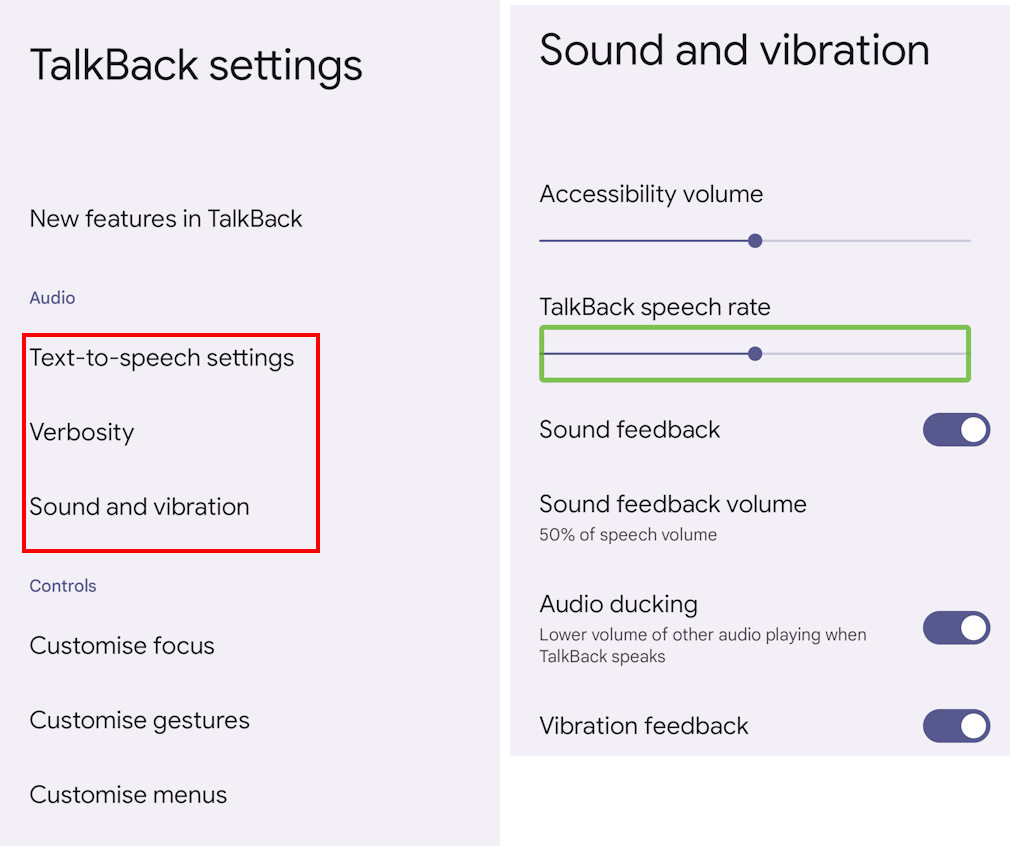
Task: Click the TalkBack speech rate slider thumb
Action: pyautogui.click(x=755, y=353)
